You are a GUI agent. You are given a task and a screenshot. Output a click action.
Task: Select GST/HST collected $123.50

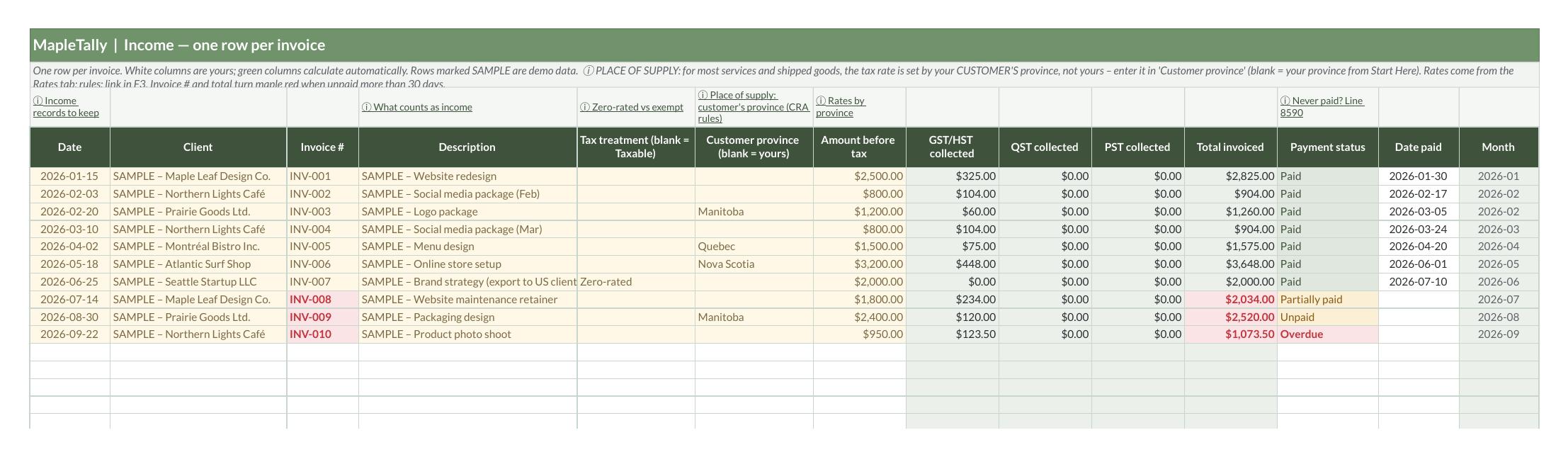[x=952, y=334]
